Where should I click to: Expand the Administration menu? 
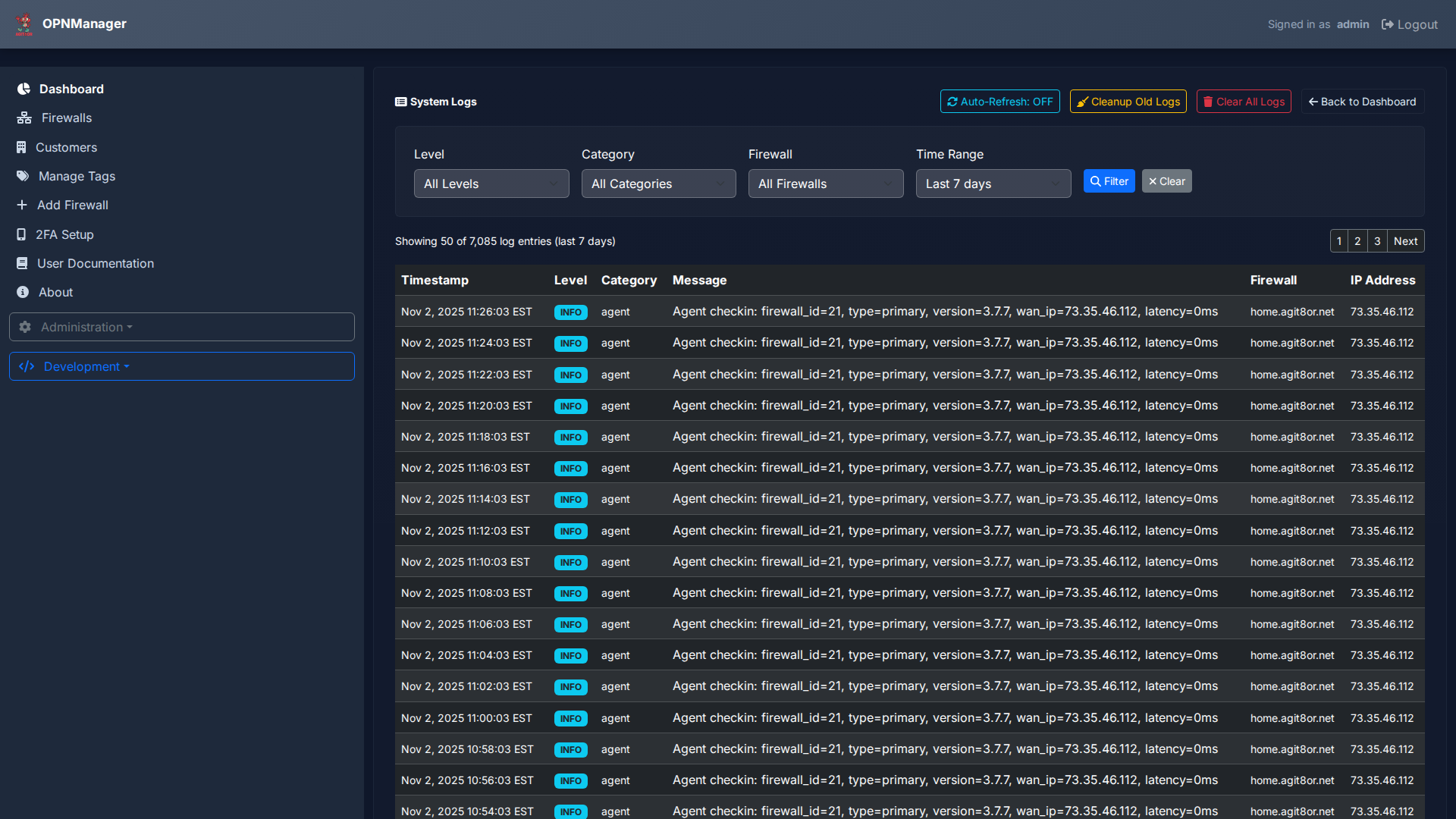[x=86, y=327]
